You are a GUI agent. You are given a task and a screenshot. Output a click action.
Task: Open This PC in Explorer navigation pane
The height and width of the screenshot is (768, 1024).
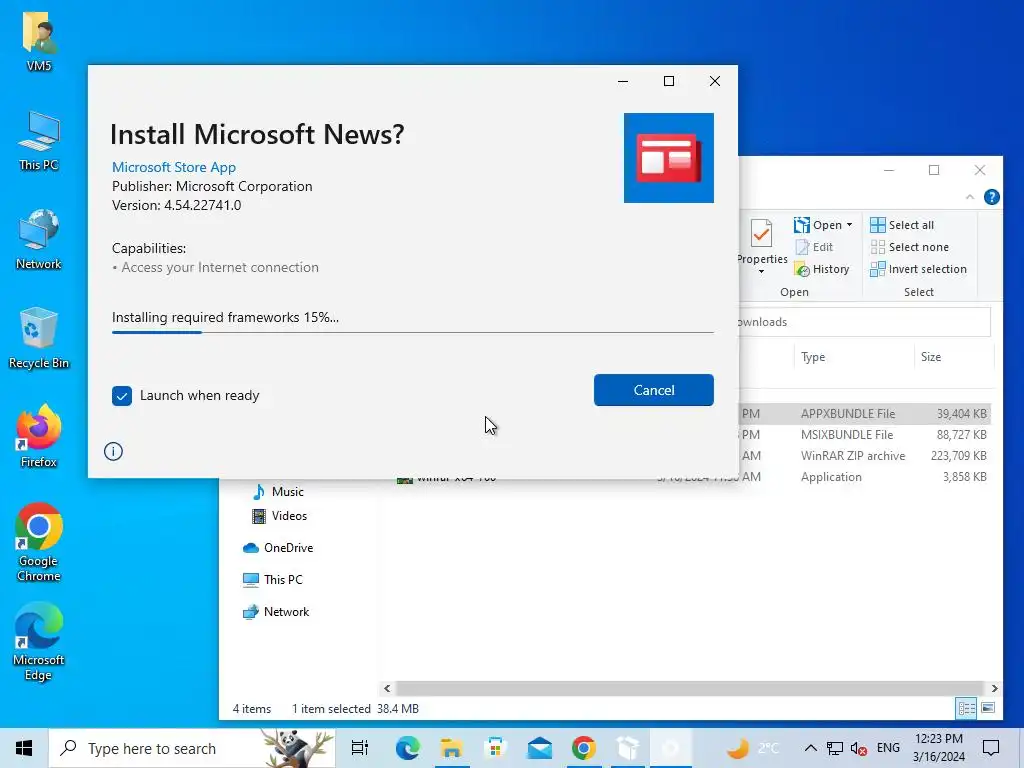(273, 580)
